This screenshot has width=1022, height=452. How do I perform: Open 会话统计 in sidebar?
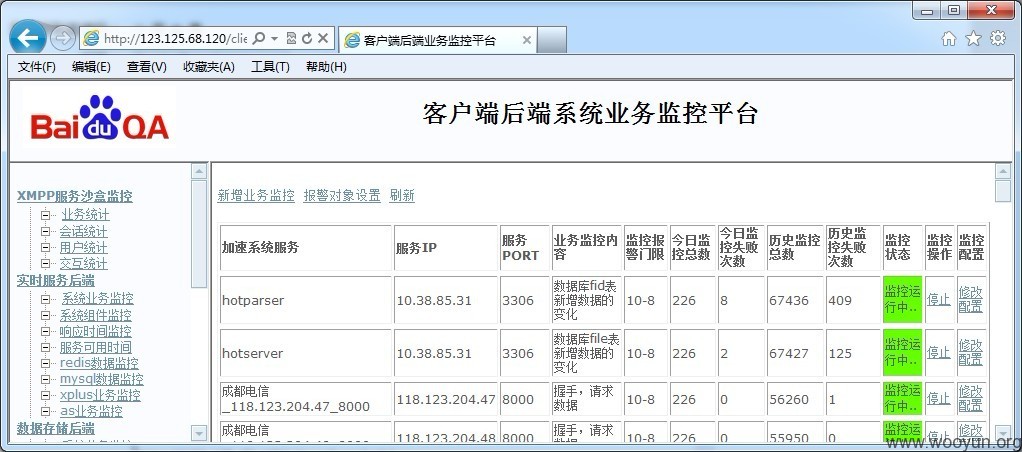(83, 232)
